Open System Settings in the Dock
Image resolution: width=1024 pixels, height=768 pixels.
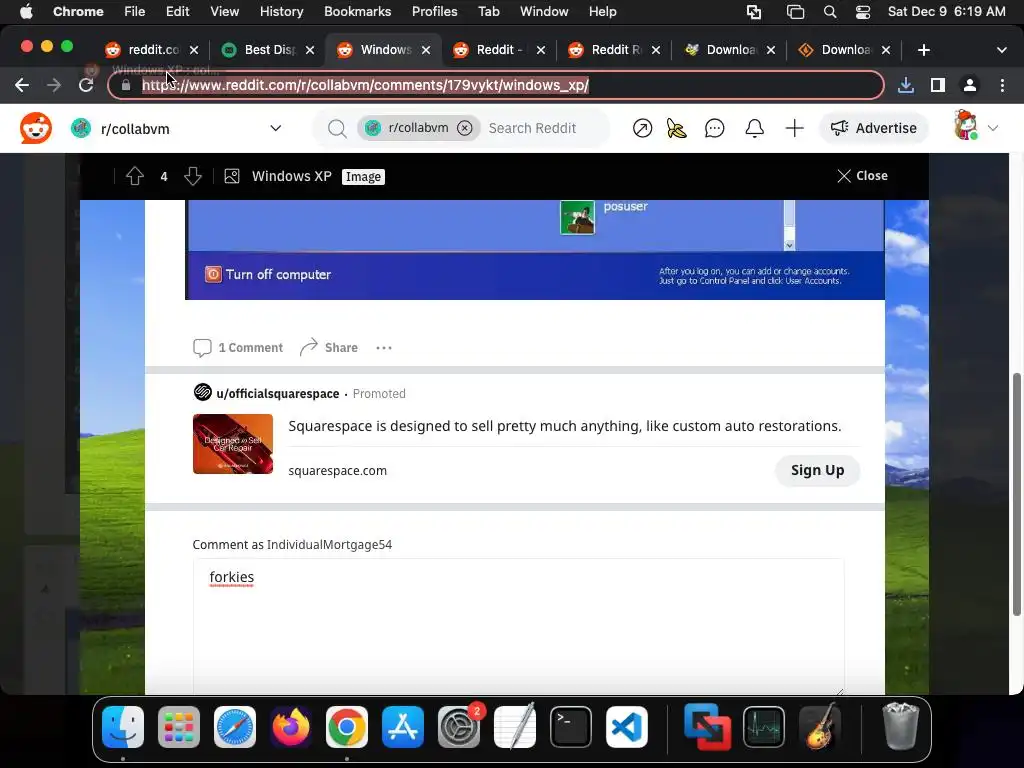[x=459, y=727]
